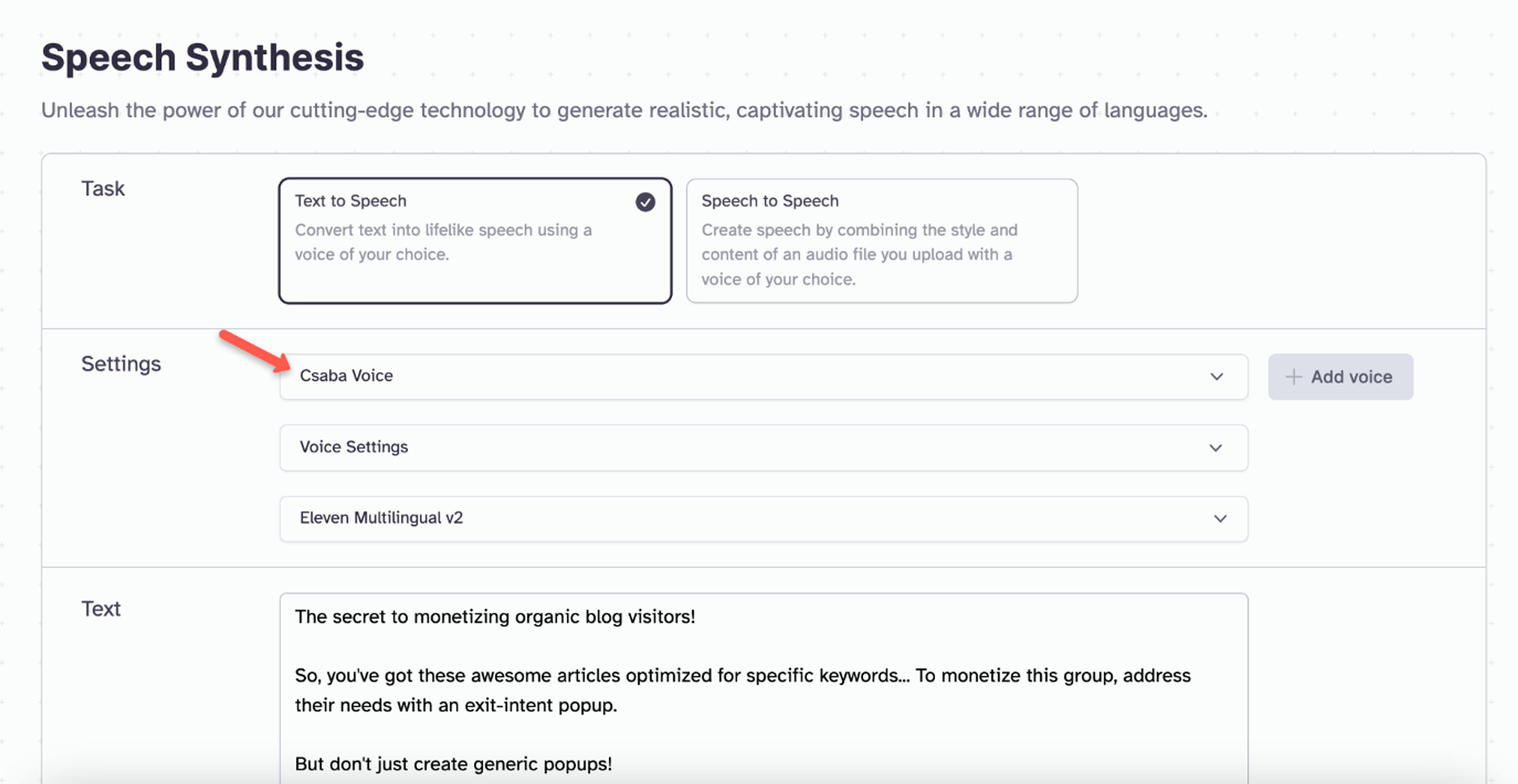Click the checkmark icon on Text to Speech card
This screenshot has height=784, width=1518.
click(646, 202)
